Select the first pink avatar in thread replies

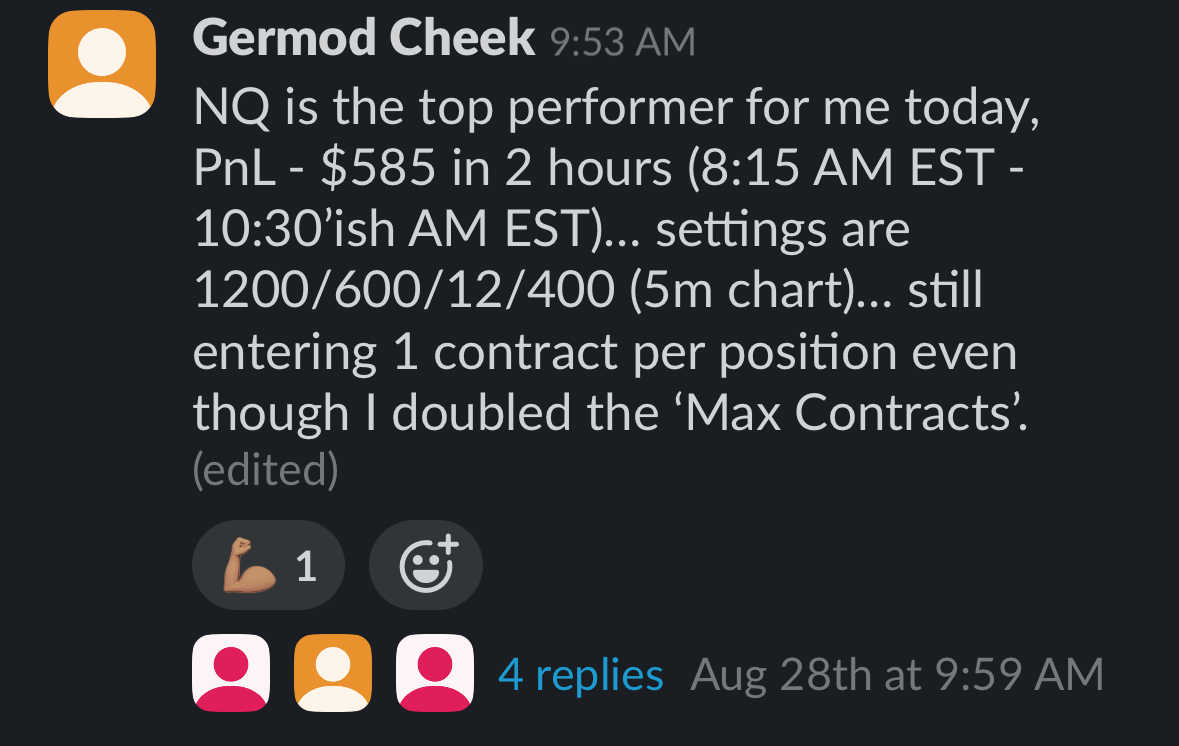click(231, 673)
